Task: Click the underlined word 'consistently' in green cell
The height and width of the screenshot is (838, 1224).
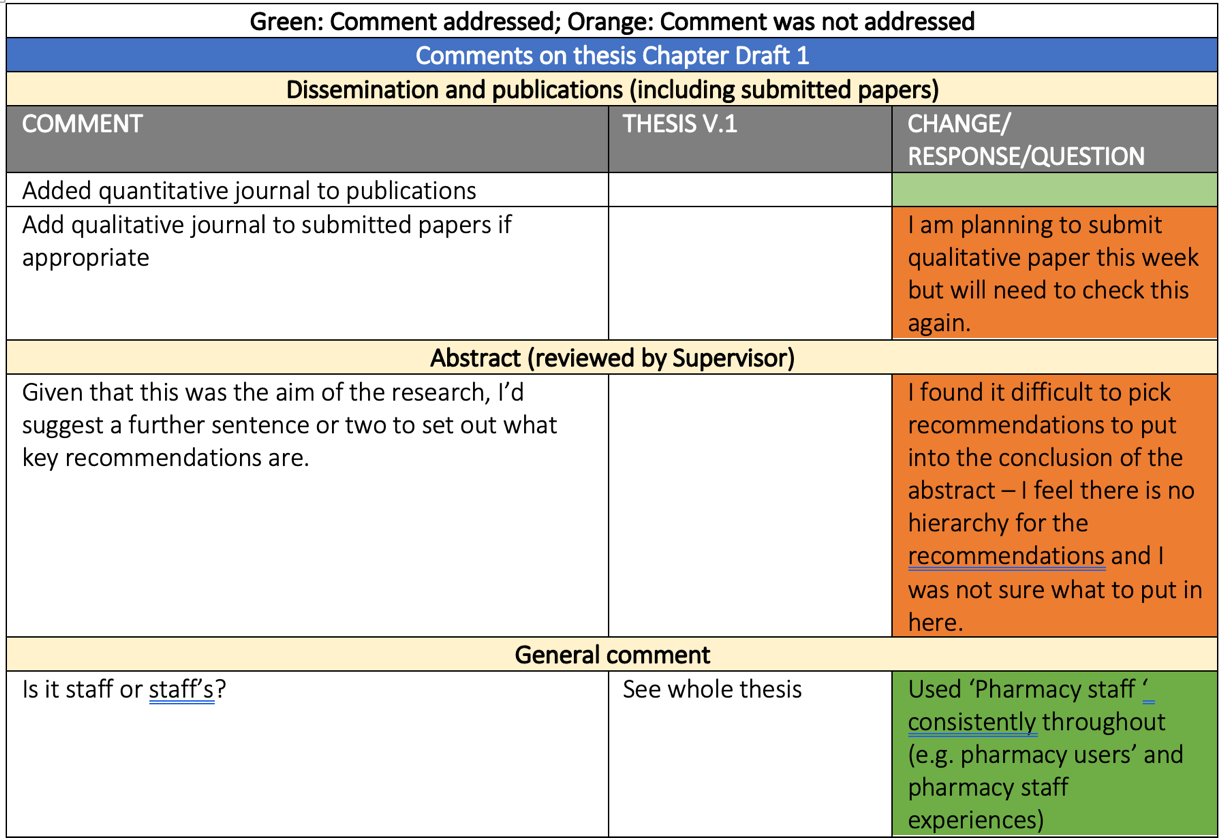Action: tap(972, 721)
